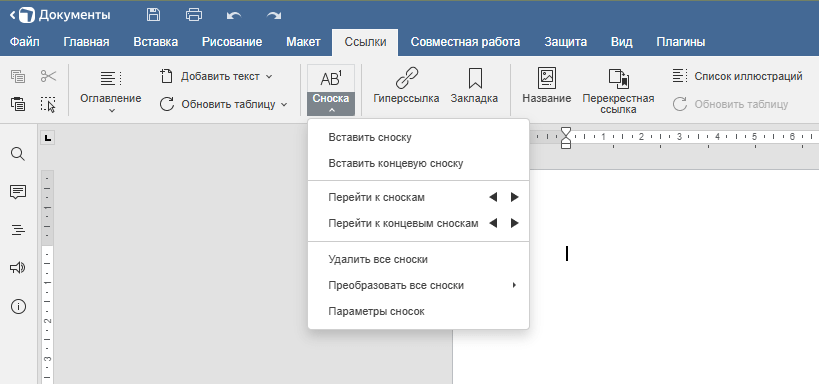
Task: Open the about info icon
Action: [18, 307]
